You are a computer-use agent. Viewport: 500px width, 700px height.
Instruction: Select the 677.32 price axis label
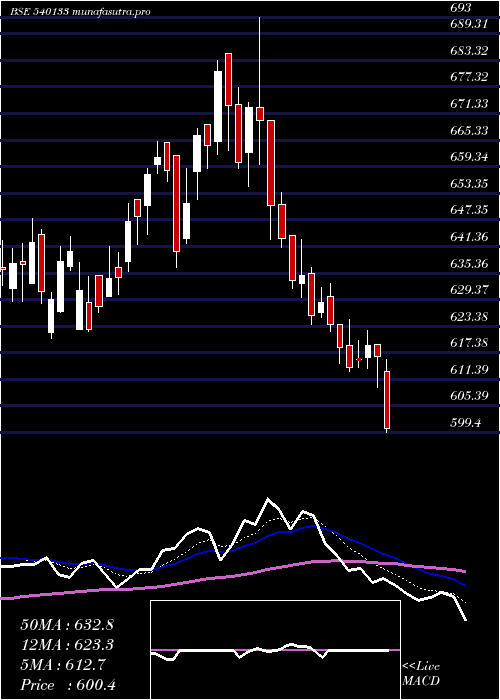click(x=469, y=77)
